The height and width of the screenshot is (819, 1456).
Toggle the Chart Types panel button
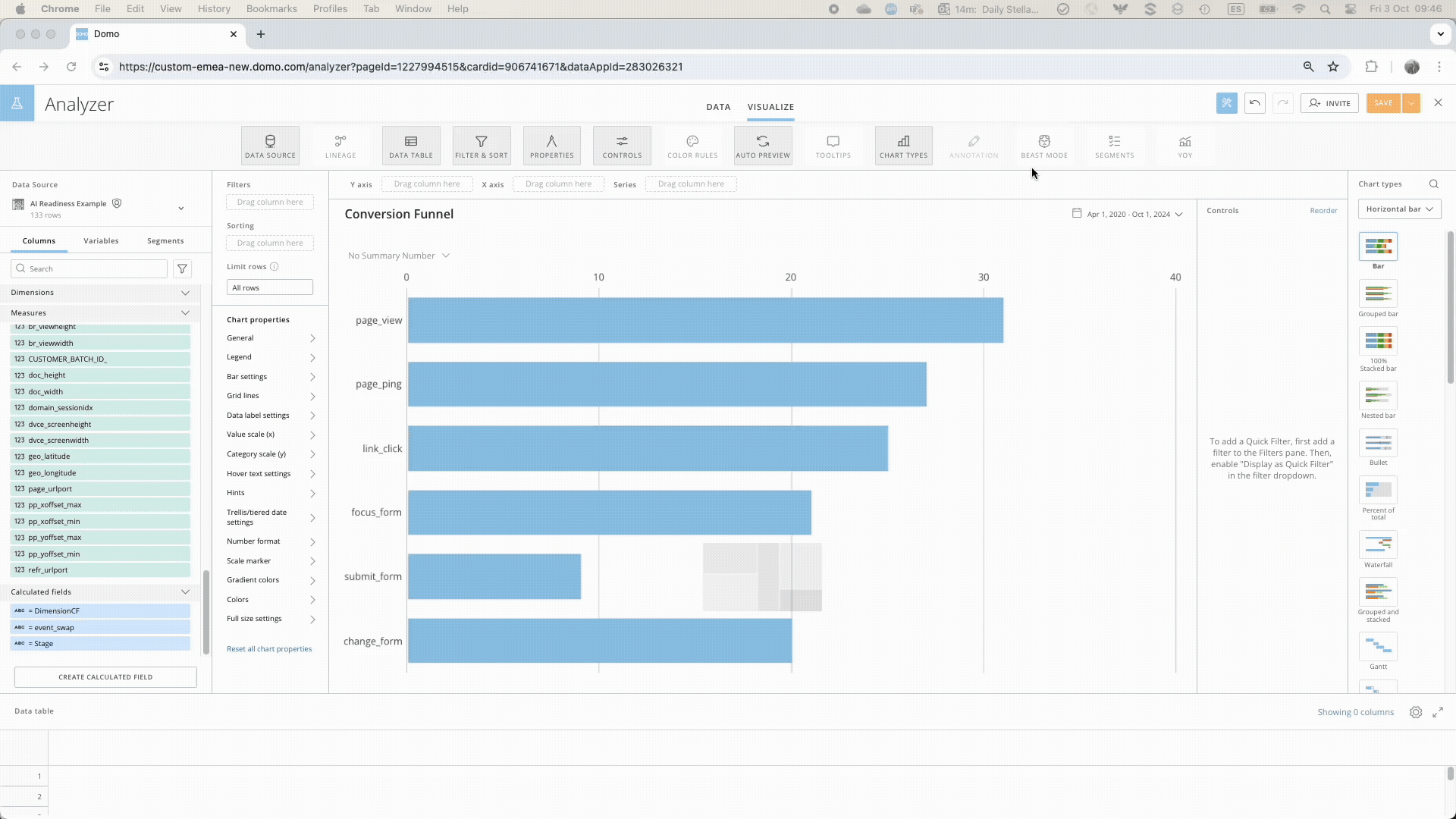903,146
